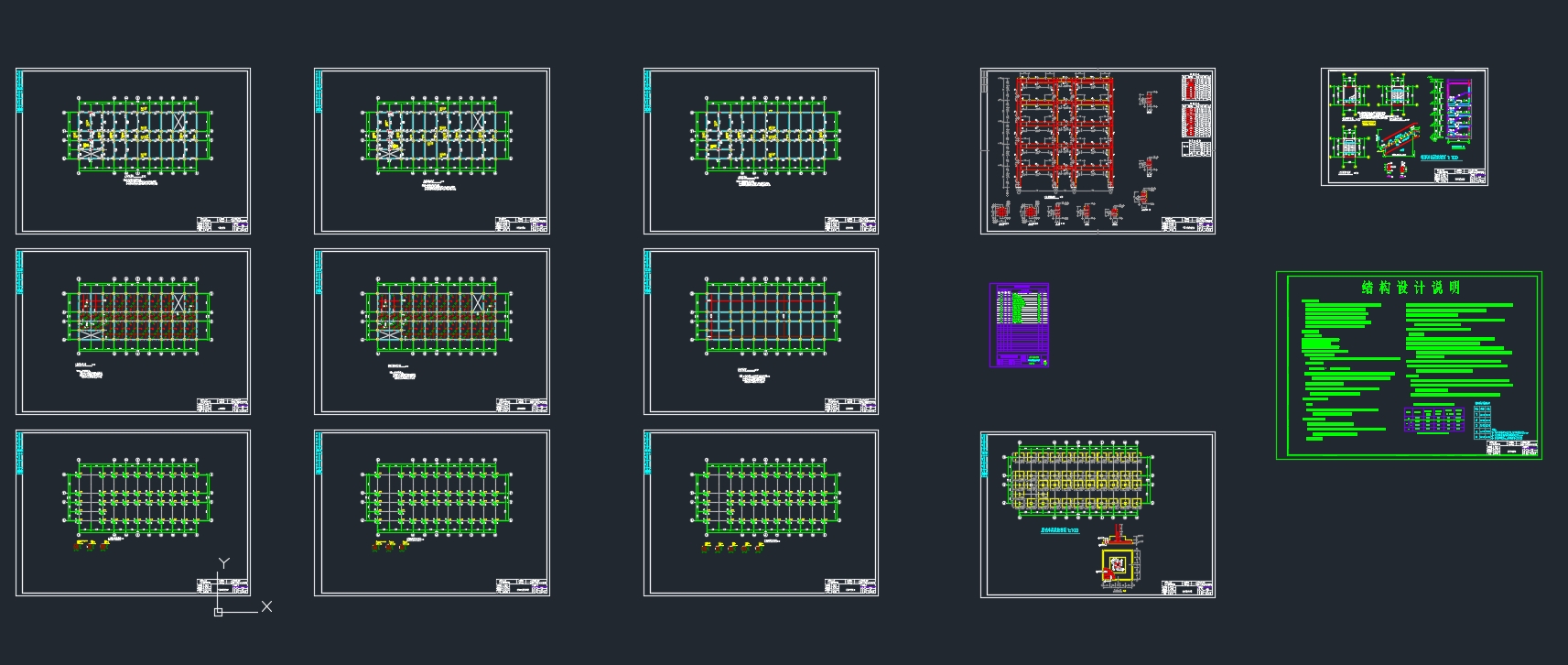Click the red diagonal stair section detail
This screenshot has width=1568, height=665.
coord(1397,142)
